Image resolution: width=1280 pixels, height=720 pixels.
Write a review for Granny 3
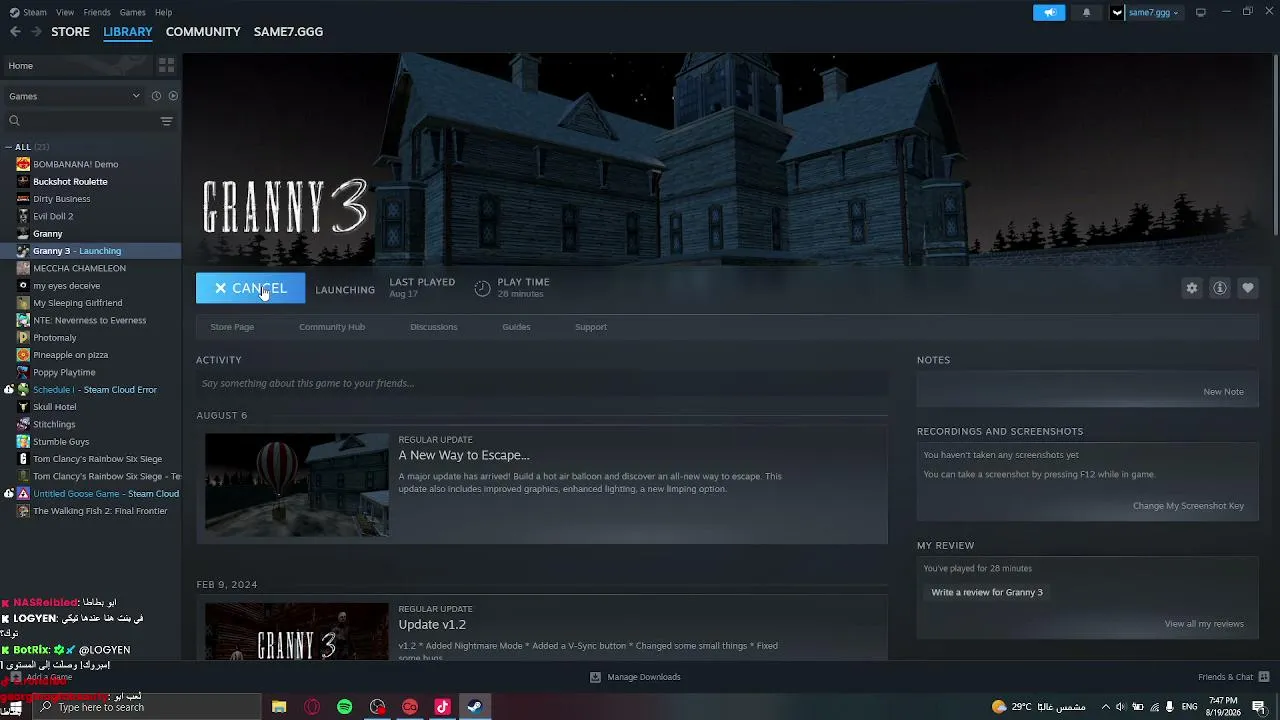[x=987, y=593]
